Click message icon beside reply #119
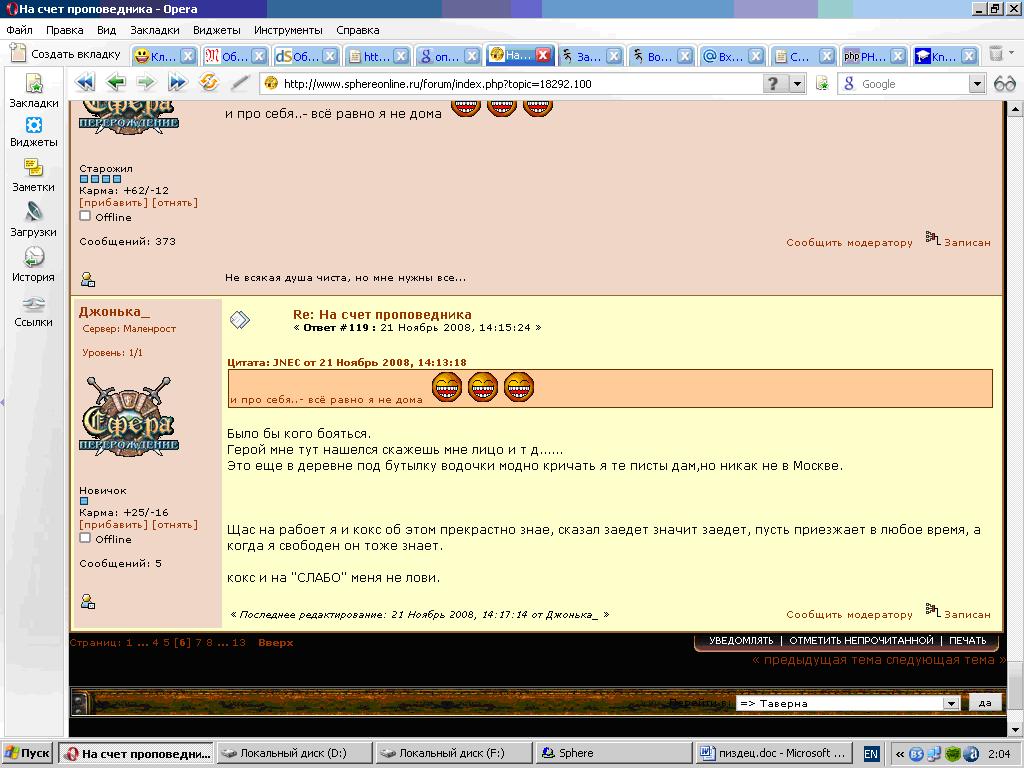Screen dimensions: 1024x768 (x=240, y=319)
